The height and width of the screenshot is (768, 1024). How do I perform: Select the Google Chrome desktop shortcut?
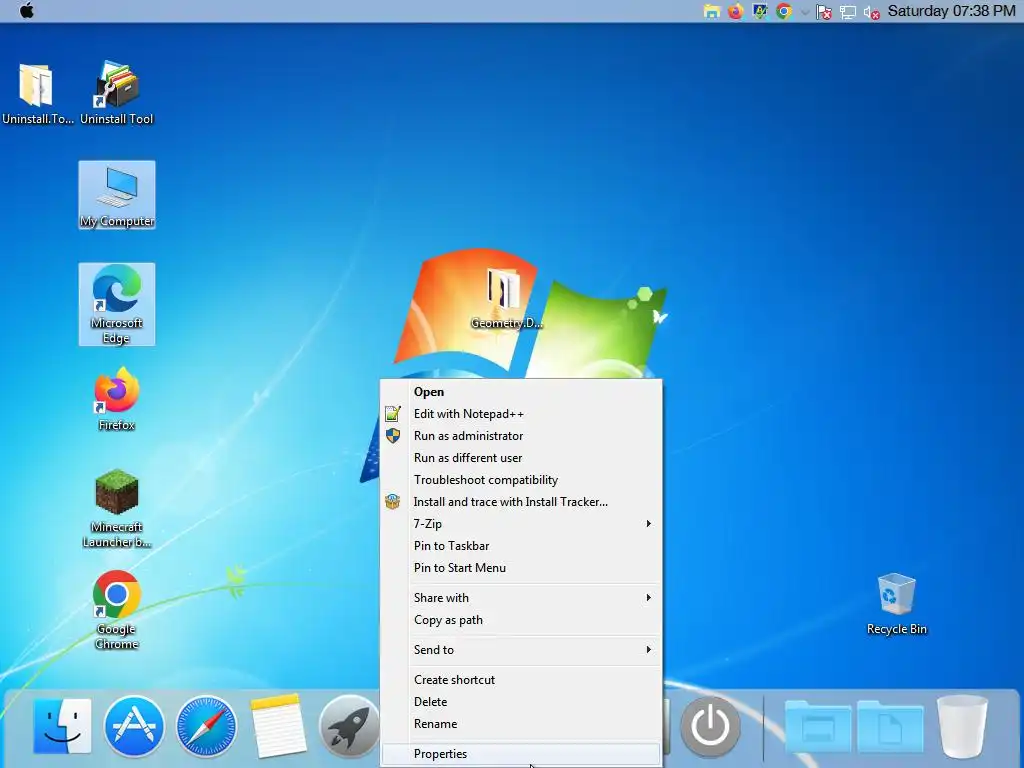pyautogui.click(x=117, y=610)
